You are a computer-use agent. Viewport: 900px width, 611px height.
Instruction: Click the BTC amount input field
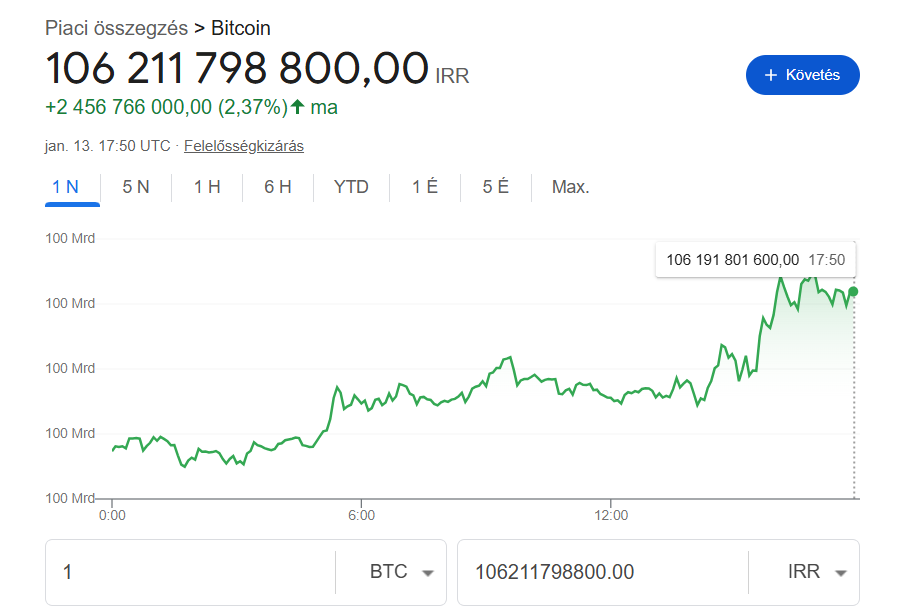(x=190, y=572)
